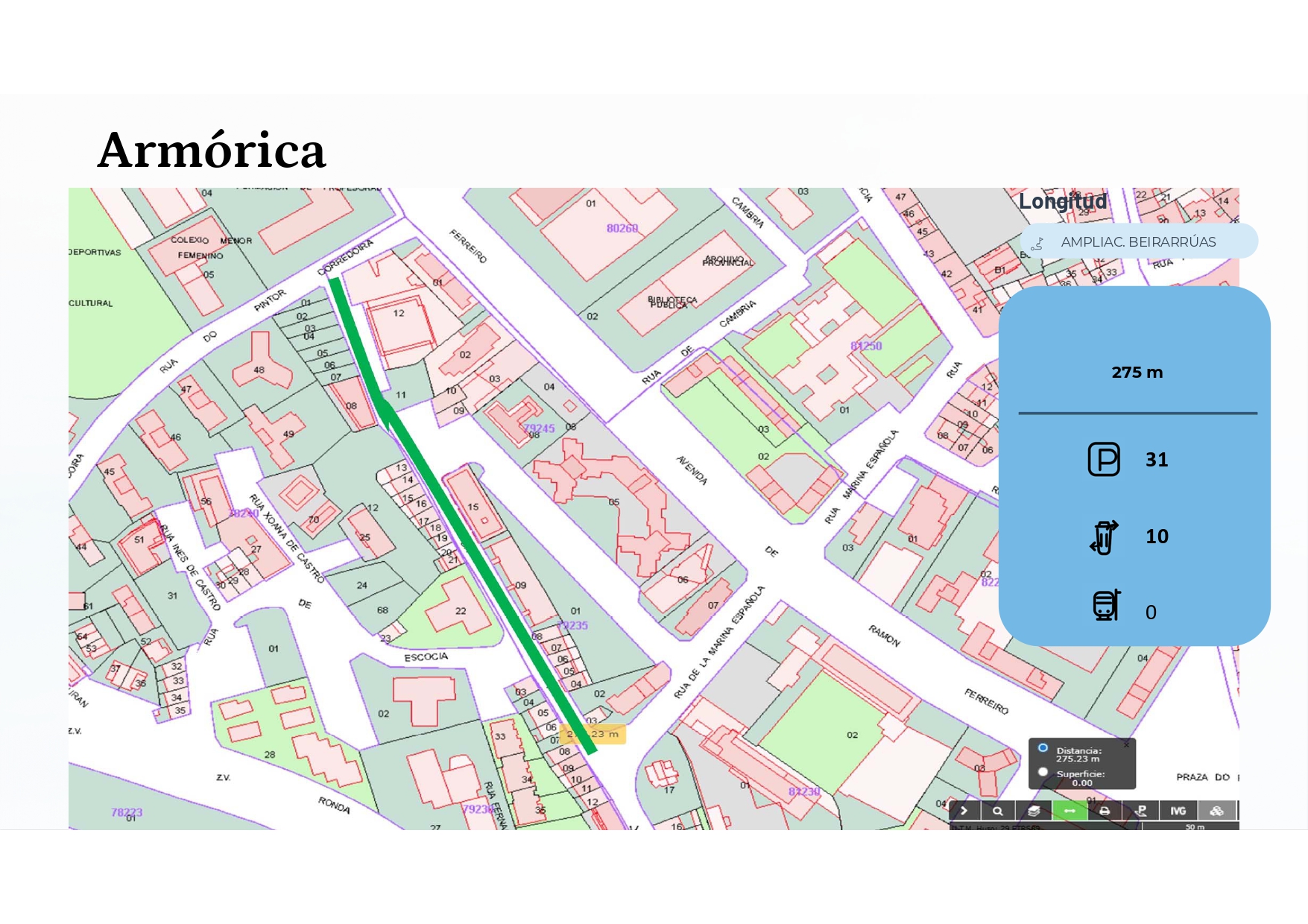Image resolution: width=1308 pixels, height=924 pixels.
Task: Click the waste container icon
Action: (1104, 537)
